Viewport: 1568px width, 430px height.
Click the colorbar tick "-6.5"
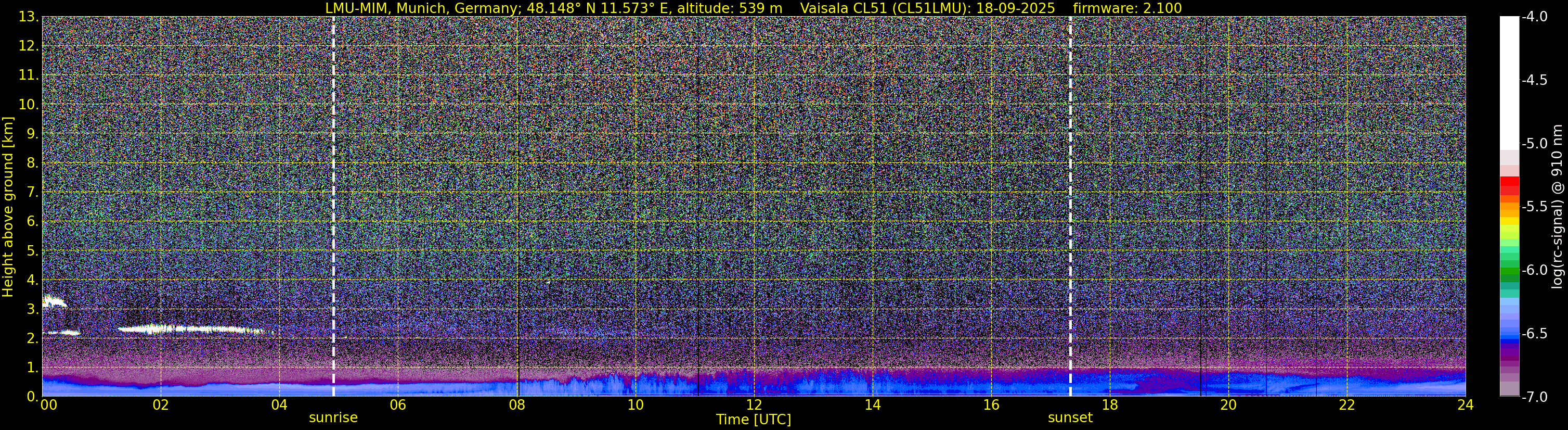(x=1535, y=333)
